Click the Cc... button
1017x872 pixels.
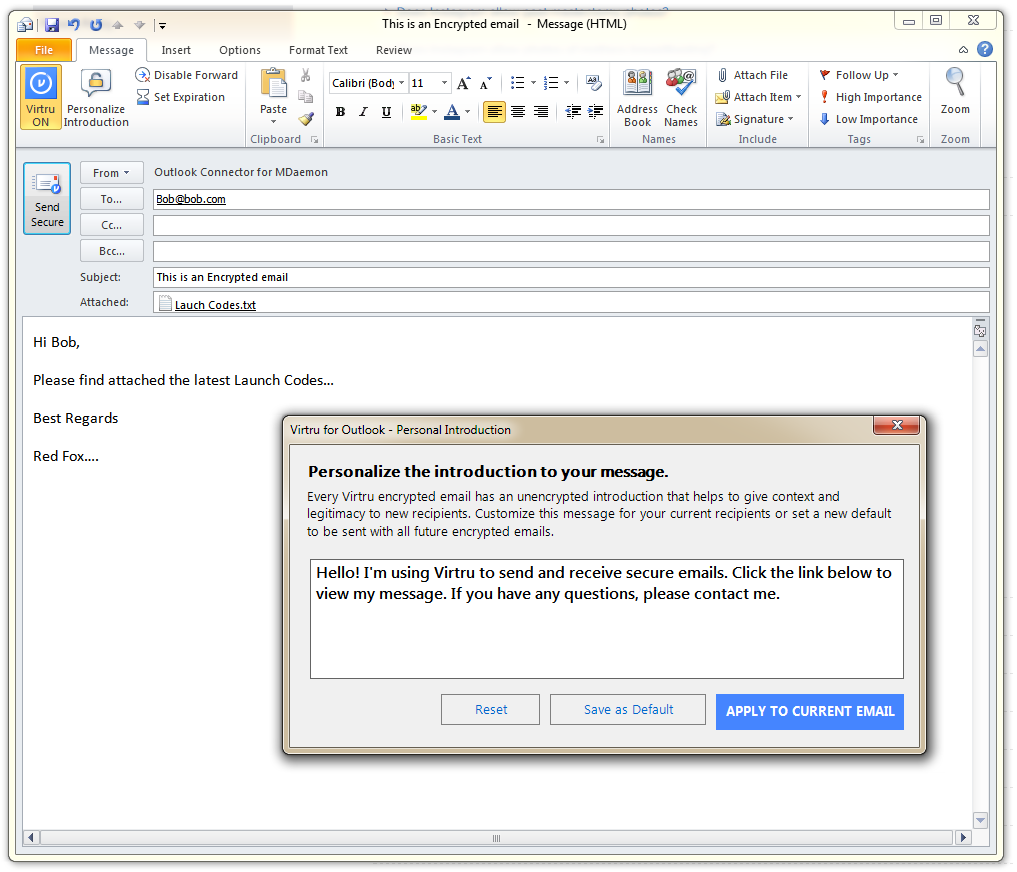(x=112, y=225)
